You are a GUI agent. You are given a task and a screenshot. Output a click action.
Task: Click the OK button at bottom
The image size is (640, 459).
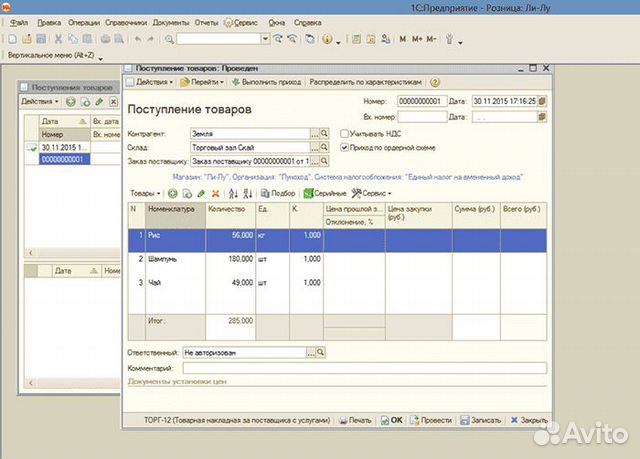pyautogui.click(x=392, y=420)
